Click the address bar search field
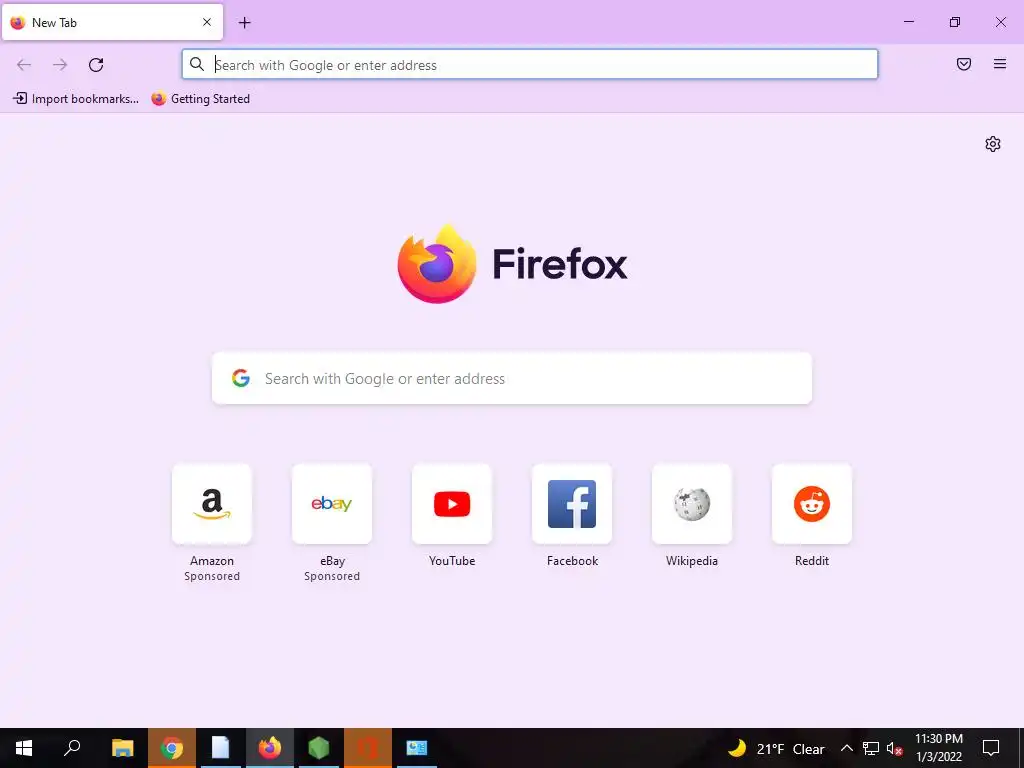Screen dimensions: 1024x768 tap(530, 65)
